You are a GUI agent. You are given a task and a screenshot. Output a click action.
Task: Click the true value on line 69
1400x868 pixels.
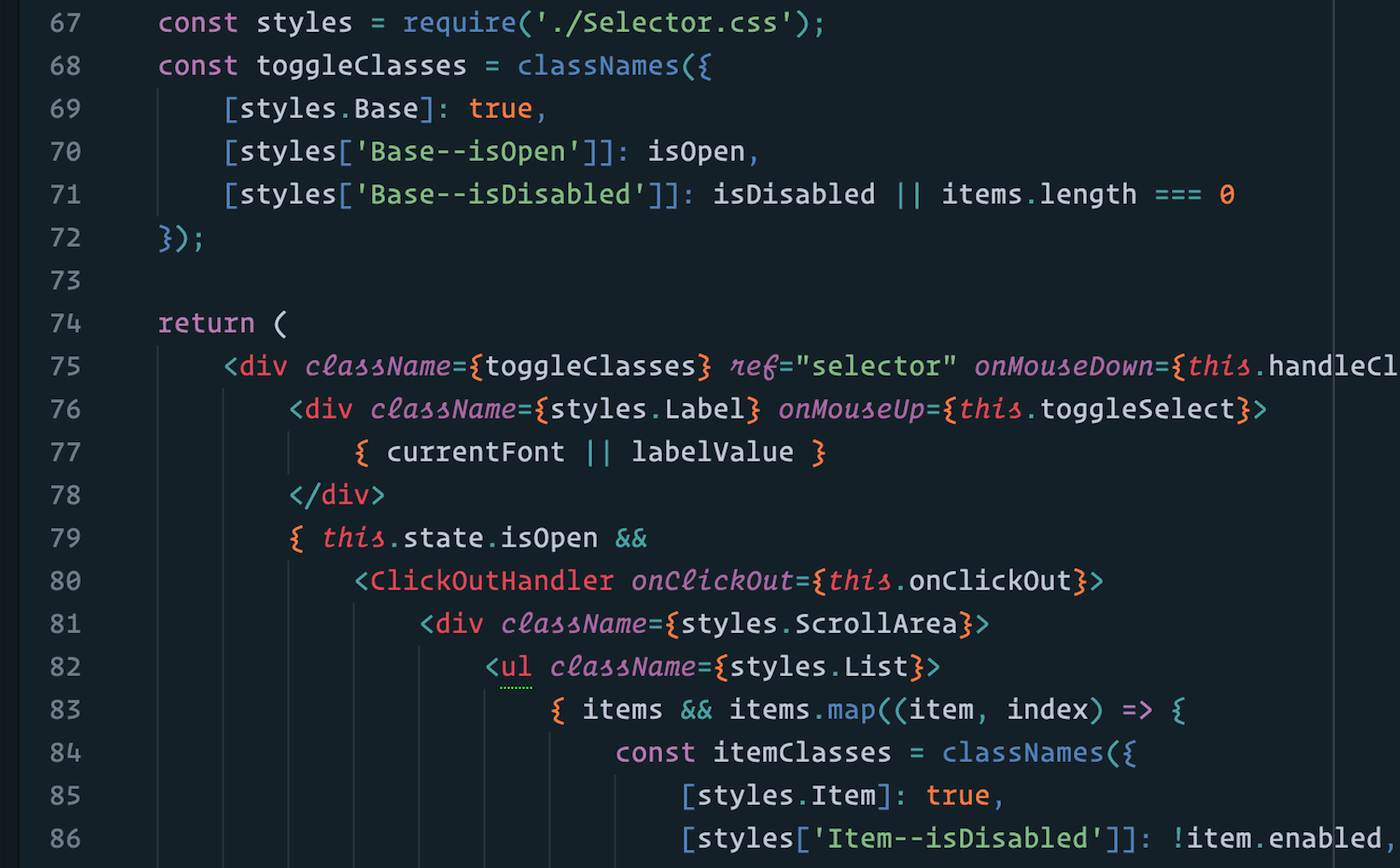(501, 109)
